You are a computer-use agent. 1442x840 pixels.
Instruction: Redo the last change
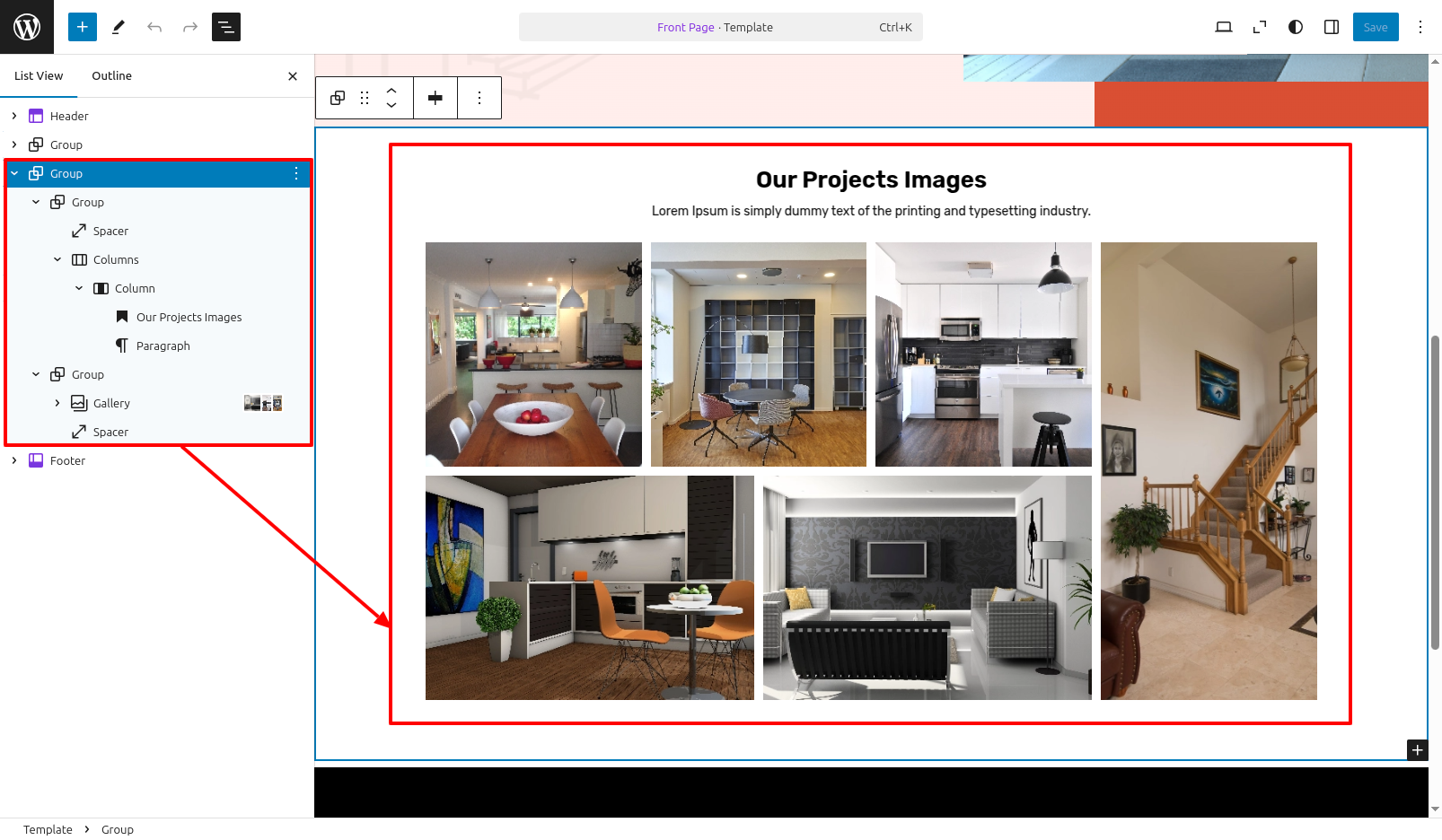(190, 27)
